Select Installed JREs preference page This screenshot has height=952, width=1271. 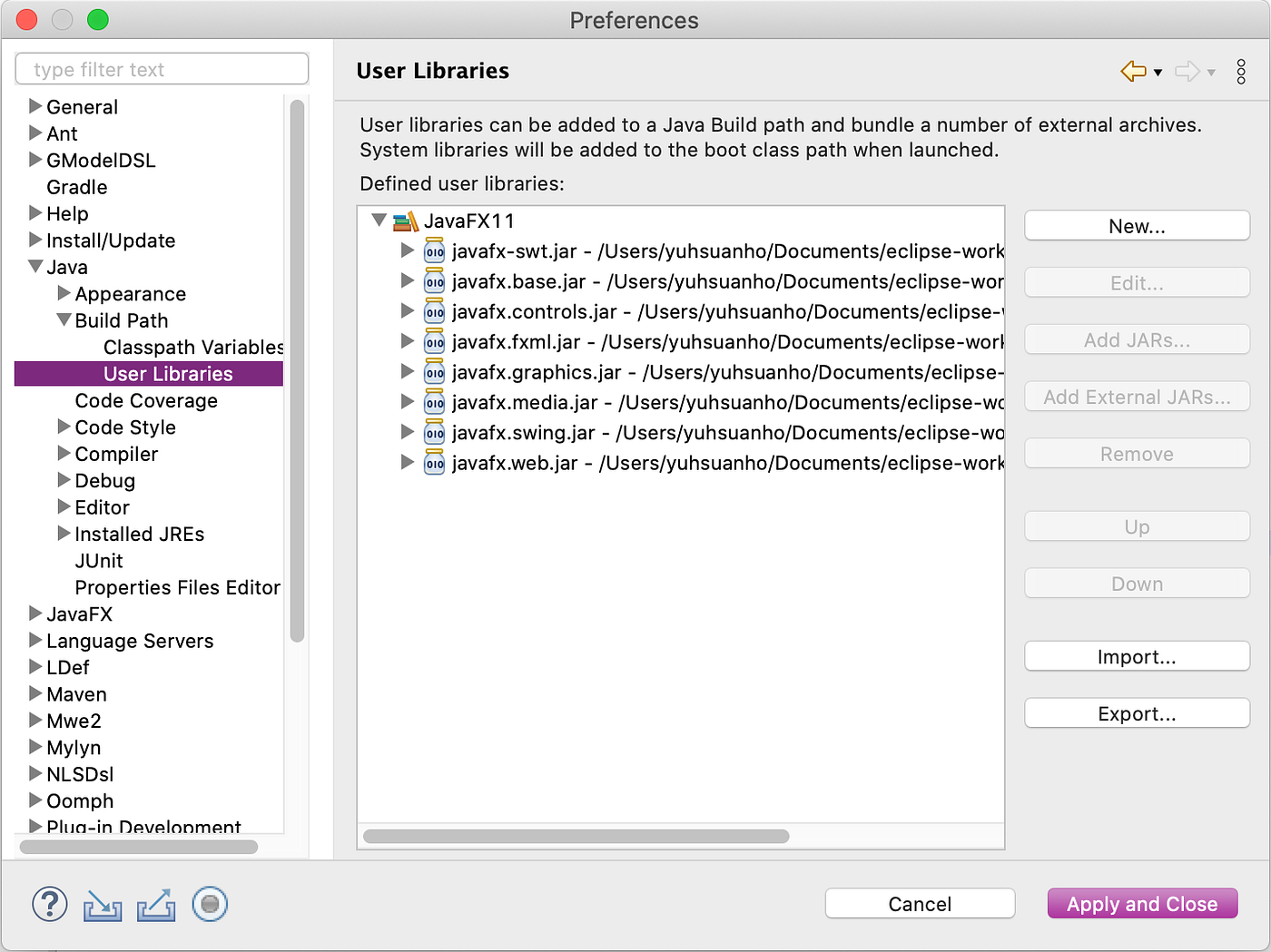140,534
